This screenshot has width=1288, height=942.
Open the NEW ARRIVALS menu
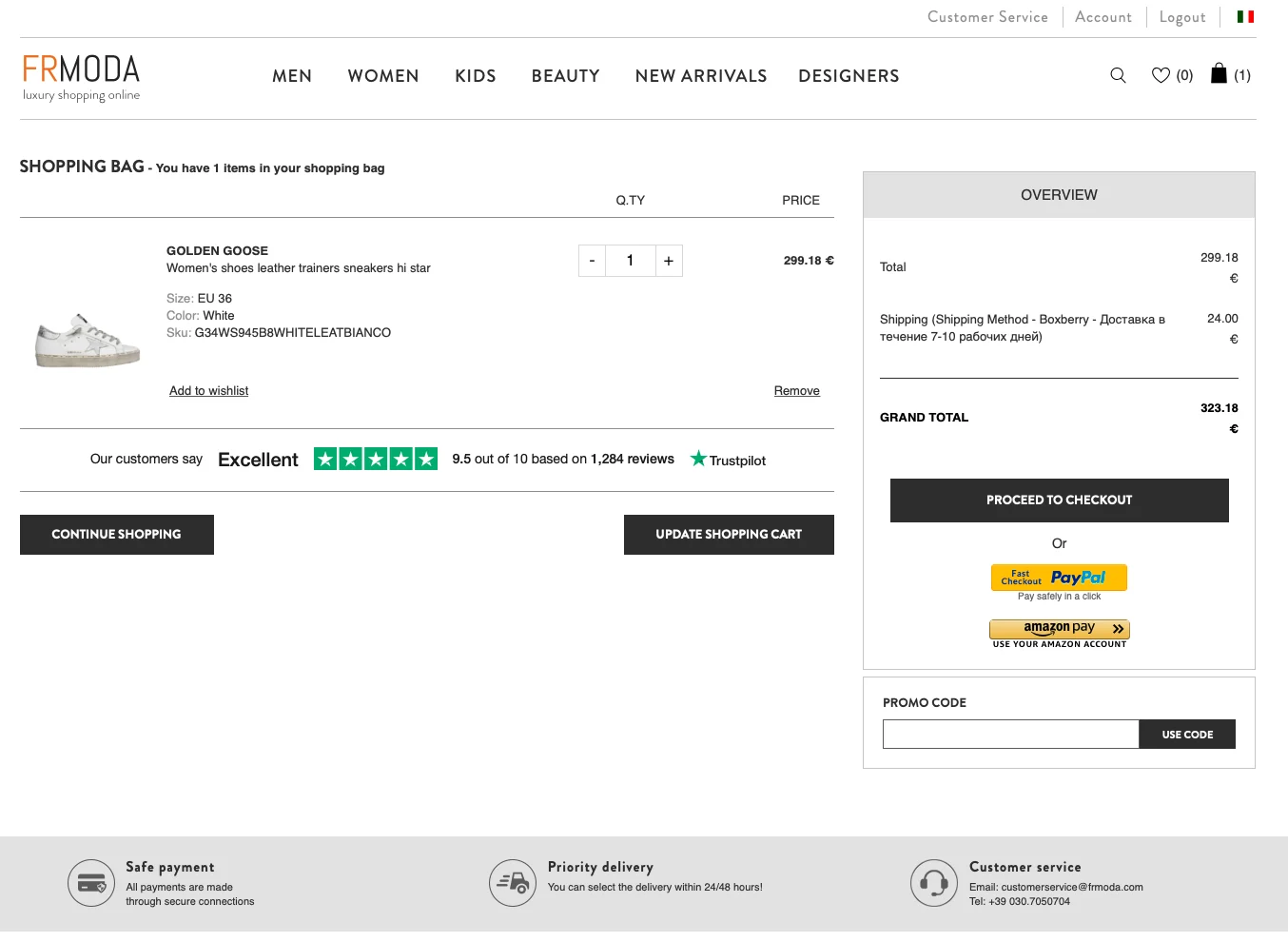tap(701, 76)
